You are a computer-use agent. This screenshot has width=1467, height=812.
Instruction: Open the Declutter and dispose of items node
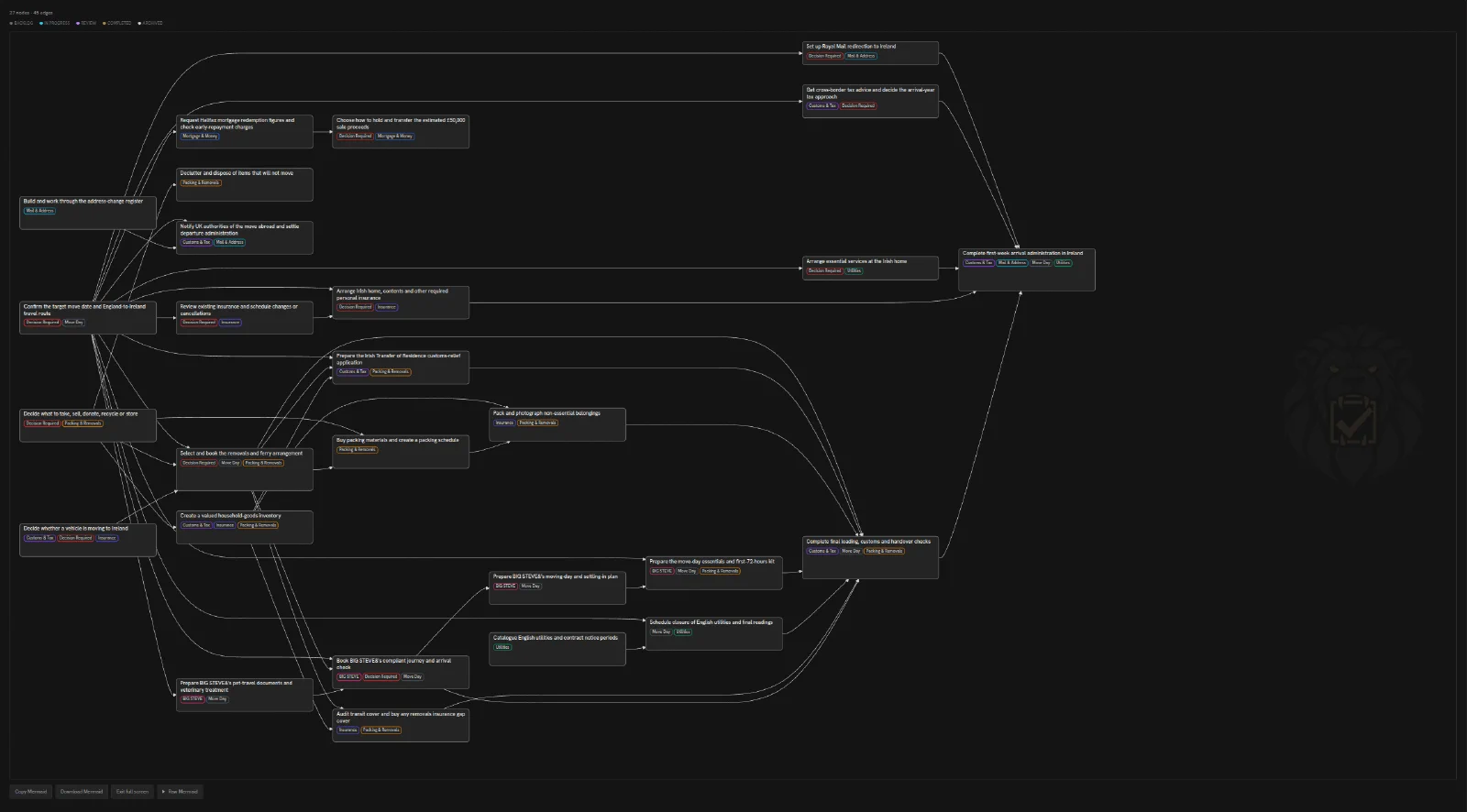(244, 184)
